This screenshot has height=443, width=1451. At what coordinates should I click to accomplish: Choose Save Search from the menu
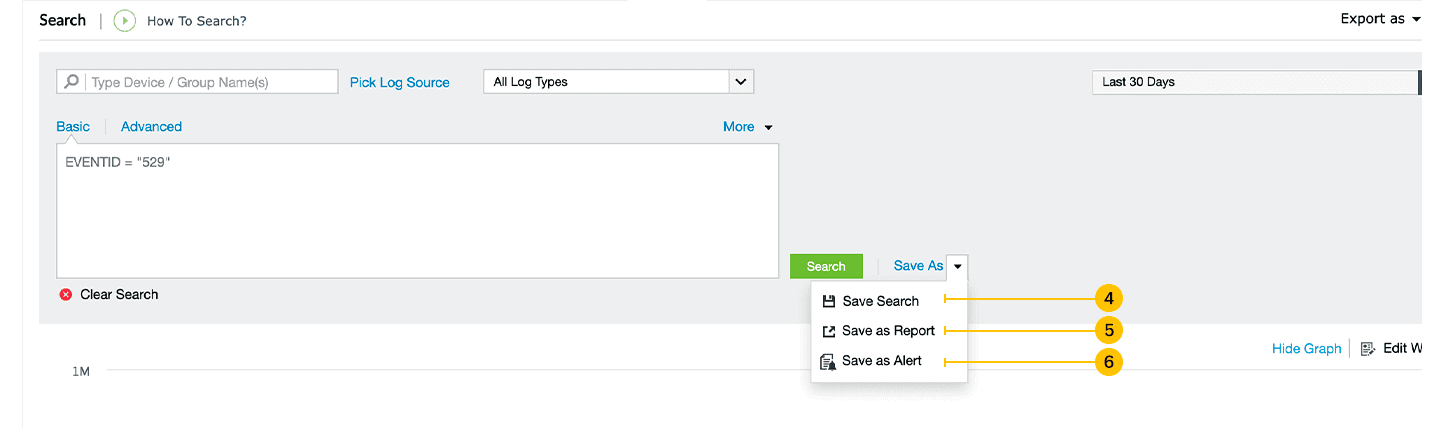[889, 301]
